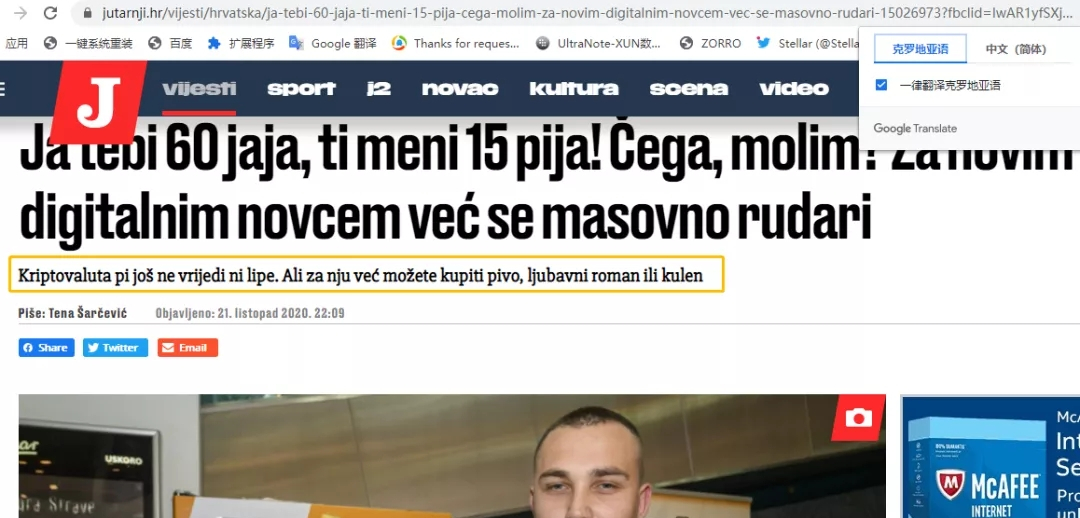Screen dimensions: 1080x518
Task: Open the camera gallery icon on the photo
Action: pyautogui.click(x=858, y=417)
